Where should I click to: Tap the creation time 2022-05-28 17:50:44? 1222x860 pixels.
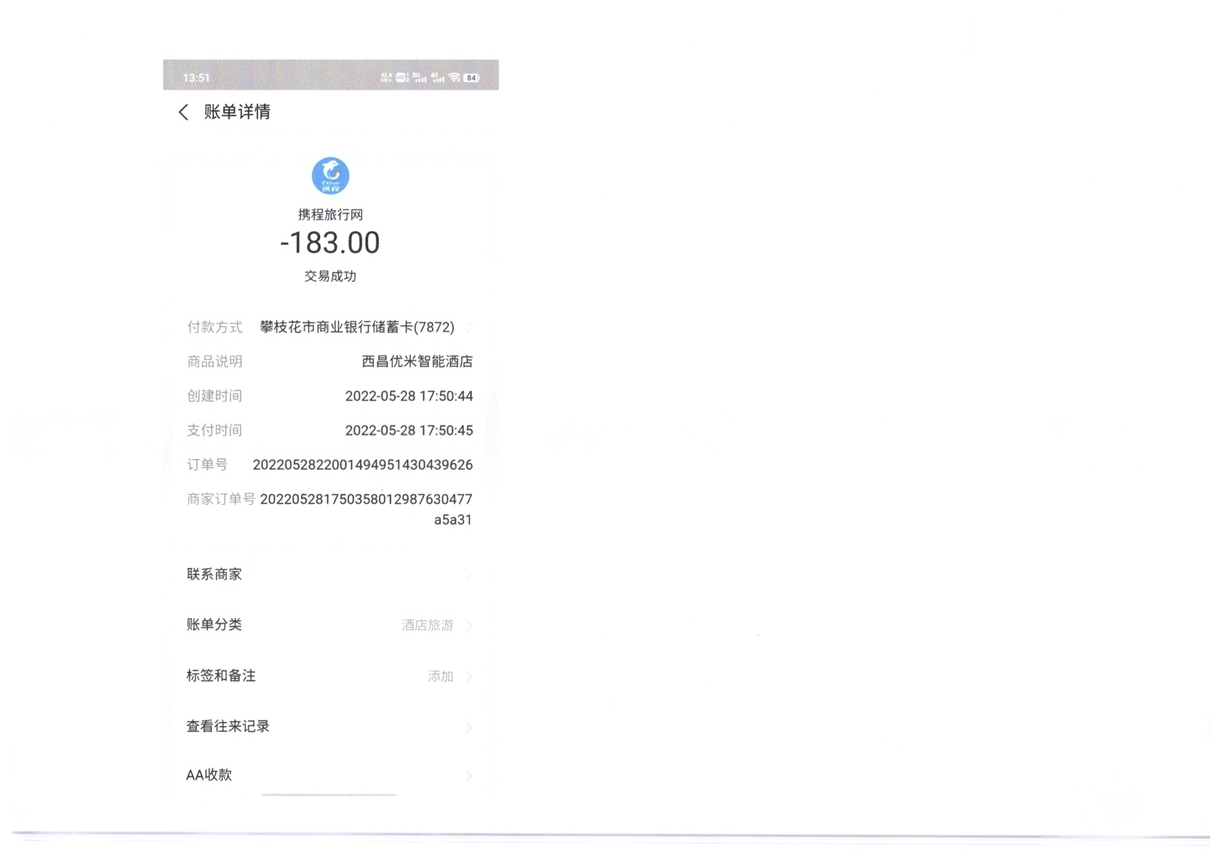(x=409, y=396)
